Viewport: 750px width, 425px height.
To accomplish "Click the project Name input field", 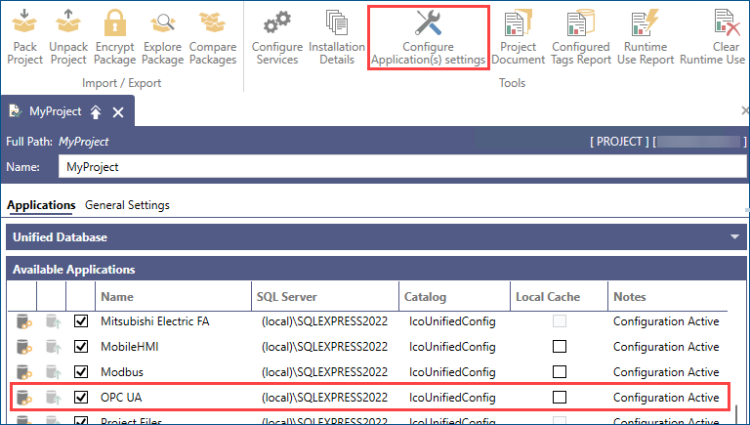I will point(400,167).
